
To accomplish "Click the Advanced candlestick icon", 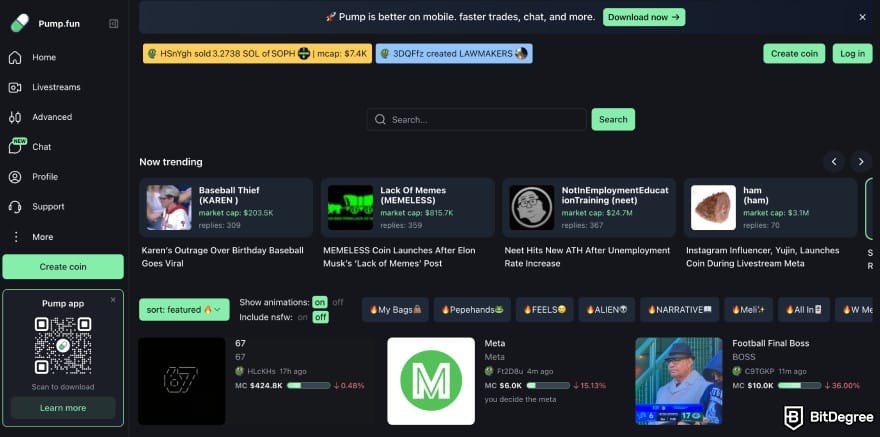I will coord(15,117).
